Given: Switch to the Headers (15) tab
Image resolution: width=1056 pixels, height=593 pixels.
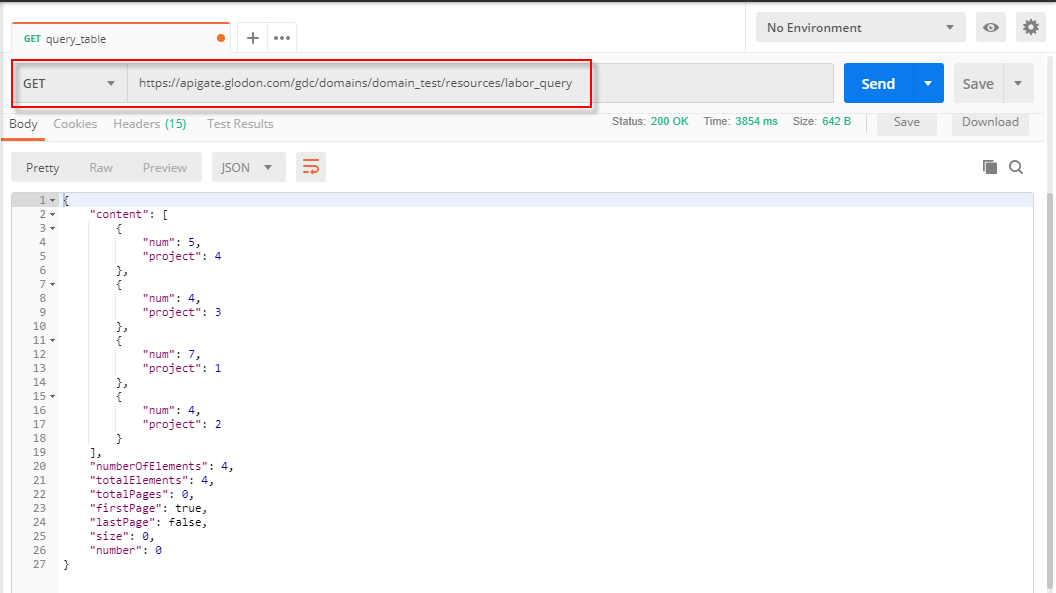Looking at the screenshot, I should pyautogui.click(x=149, y=124).
